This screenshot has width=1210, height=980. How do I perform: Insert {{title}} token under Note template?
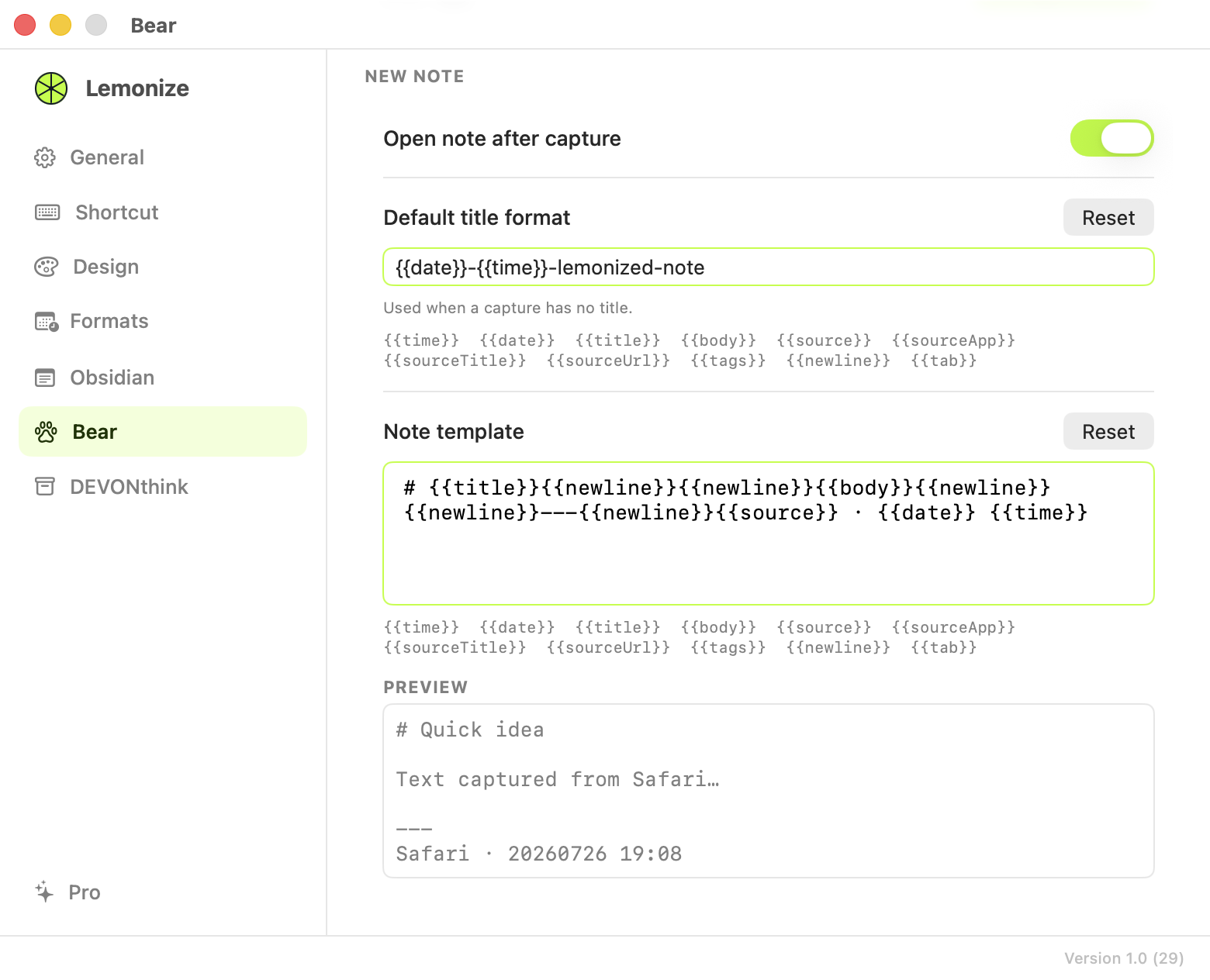(618, 627)
